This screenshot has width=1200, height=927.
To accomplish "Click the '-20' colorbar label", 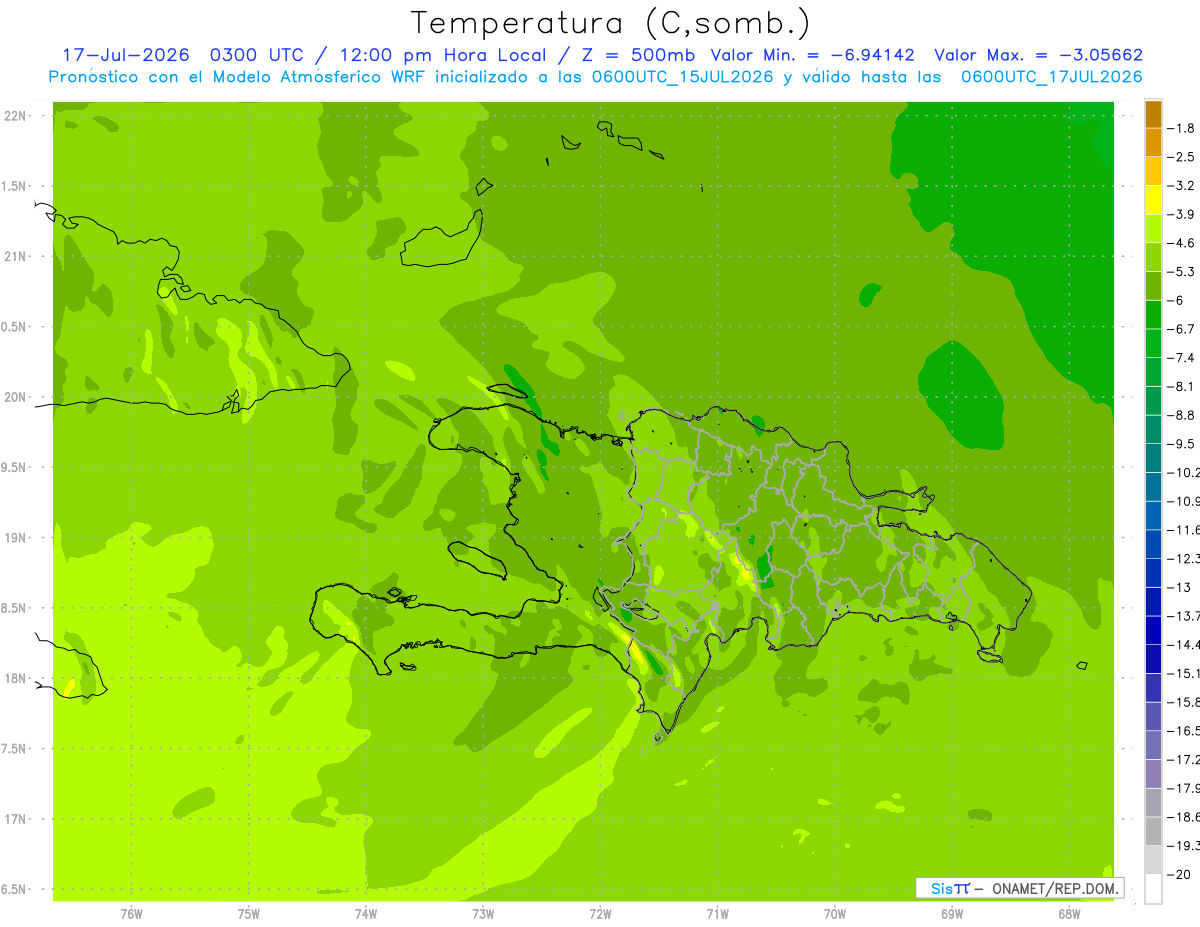I will (1178, 874).
